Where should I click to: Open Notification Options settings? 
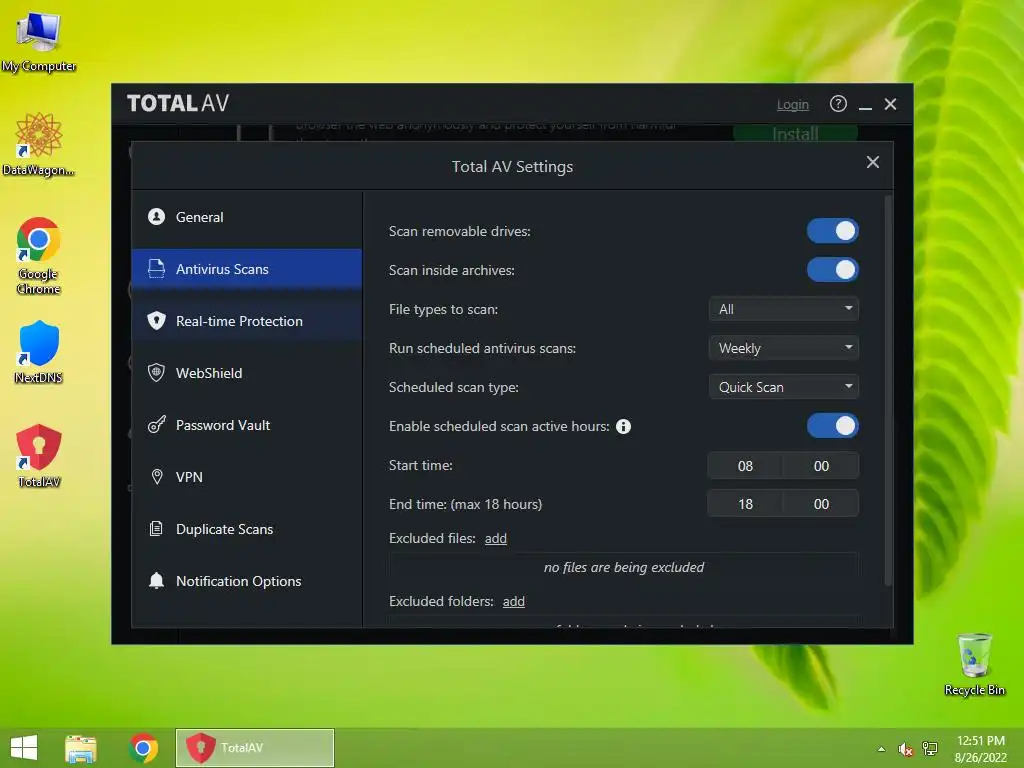click(247, 581)
